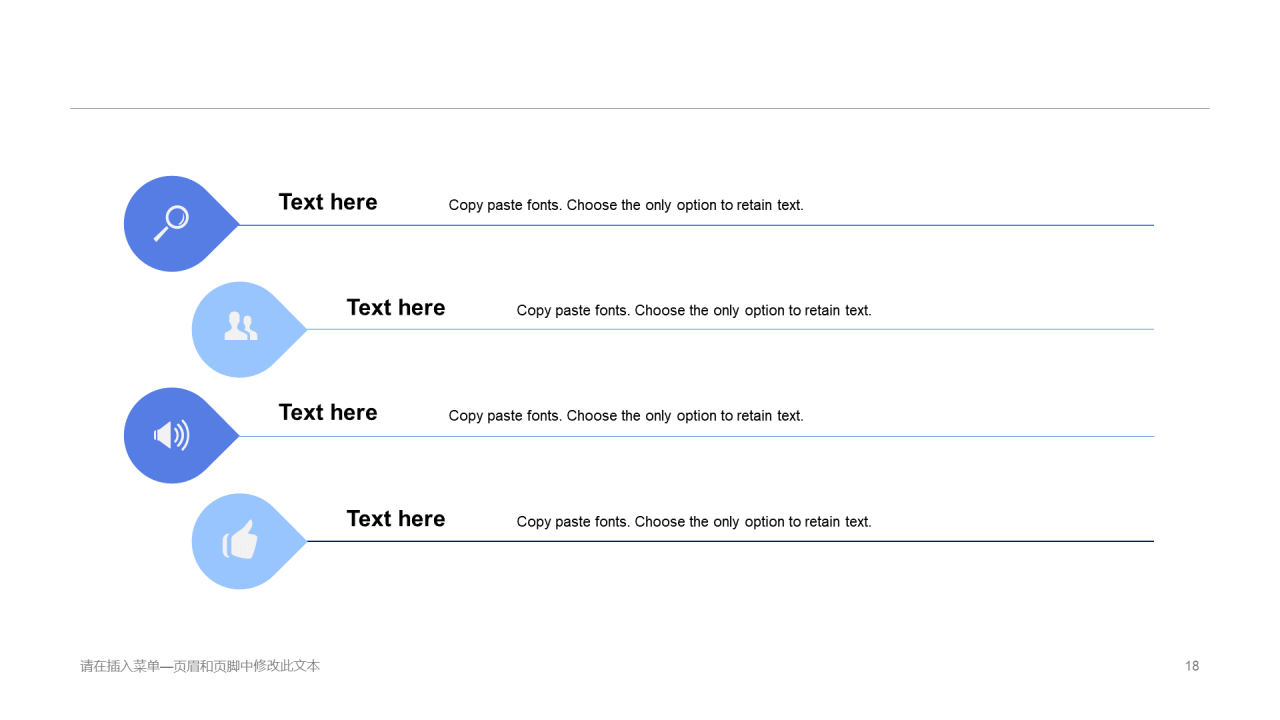Select the thumbs-up icon
The height and width of the screenshot is (720, 1280).
[x=240, y=539]
